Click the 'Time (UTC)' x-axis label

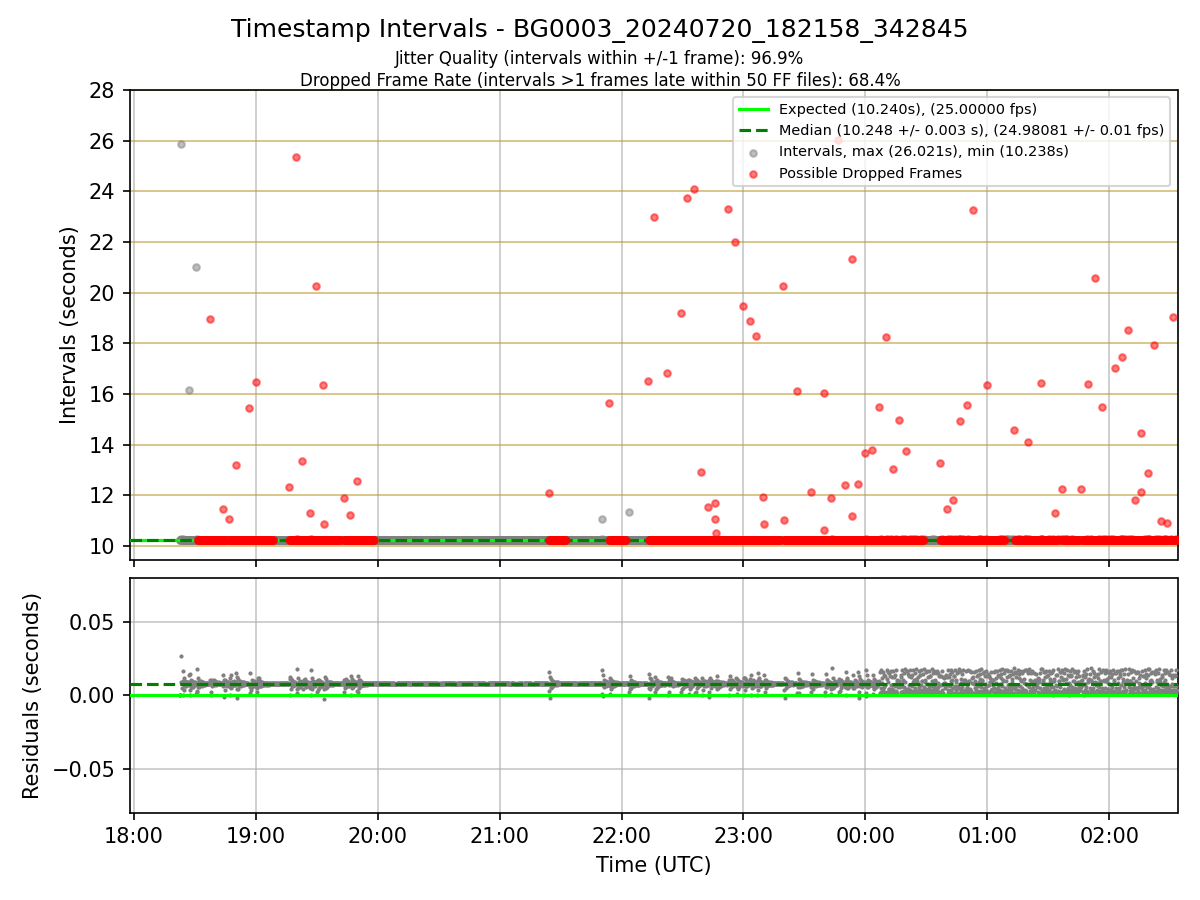pyautogui.click(x=653, y=865)
